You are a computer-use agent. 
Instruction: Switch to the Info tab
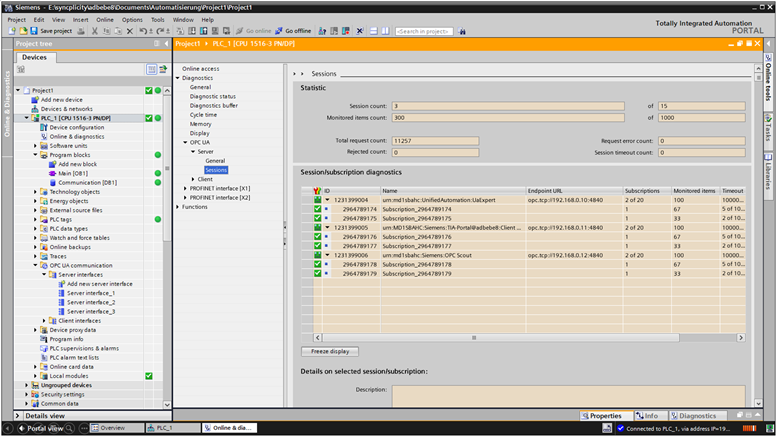pyautogui.click(x=650, y=416)
